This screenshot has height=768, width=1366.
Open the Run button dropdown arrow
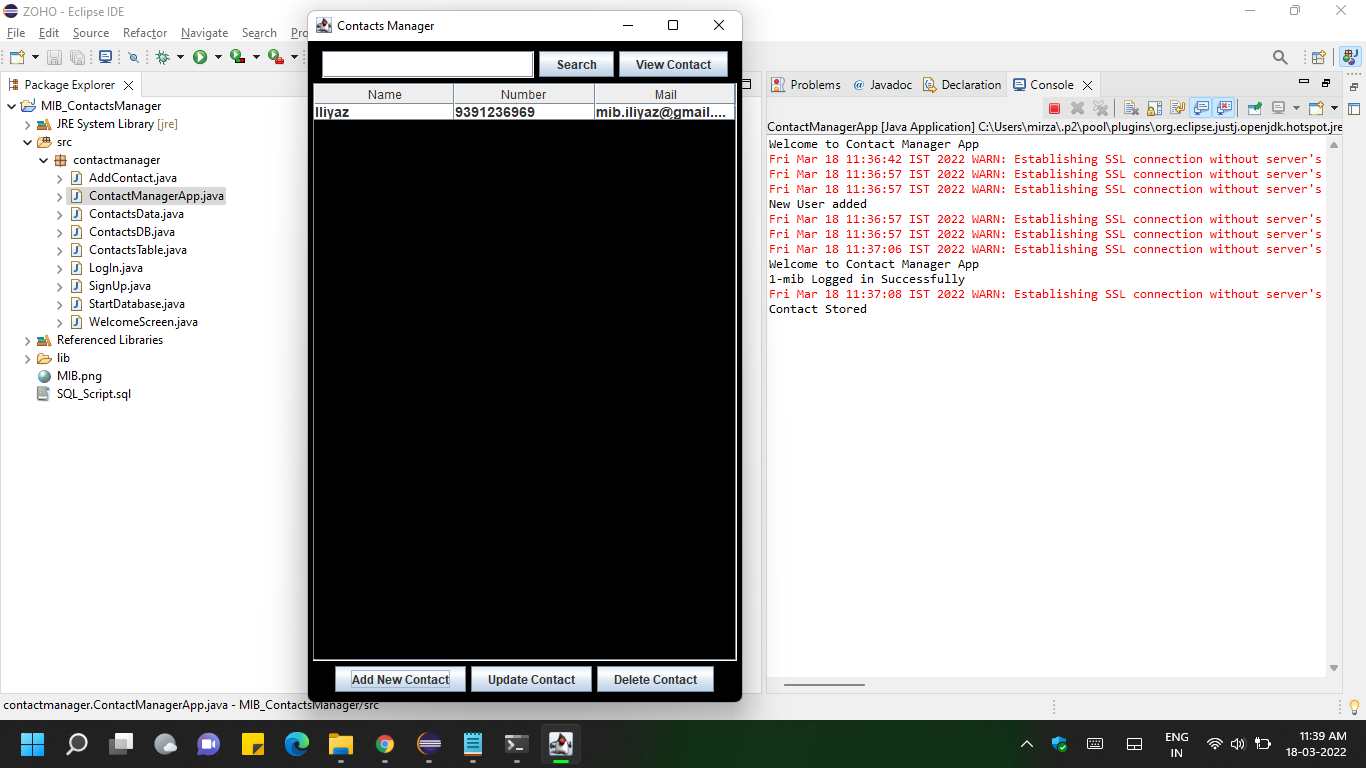(218, 57)
